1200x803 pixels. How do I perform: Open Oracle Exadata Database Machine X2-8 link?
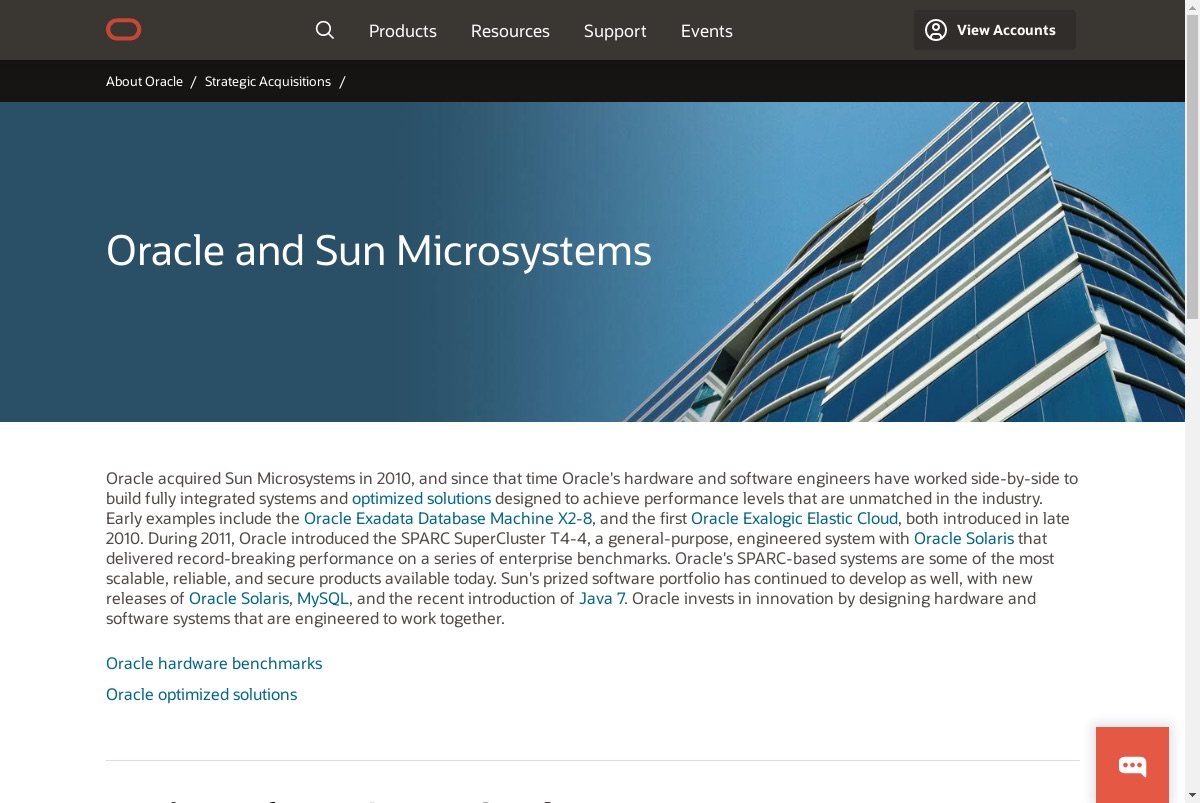(448, 518)
